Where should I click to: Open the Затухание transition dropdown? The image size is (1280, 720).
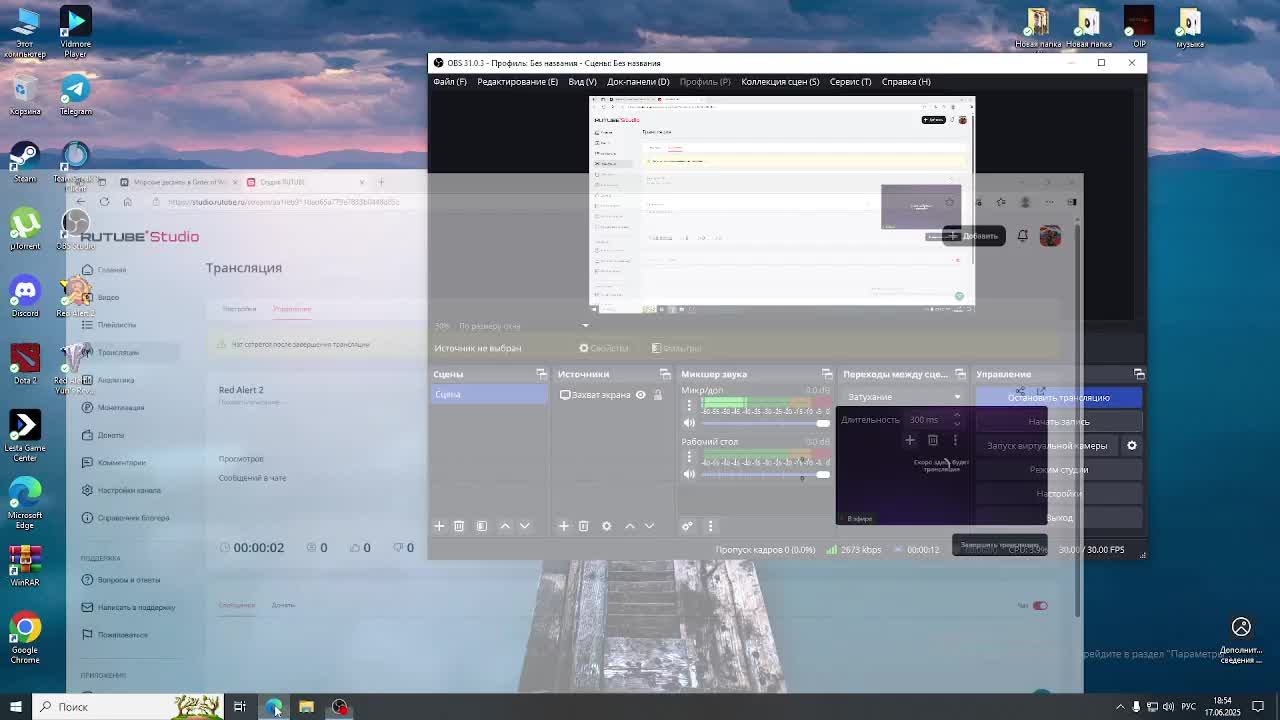click(904, 397)
